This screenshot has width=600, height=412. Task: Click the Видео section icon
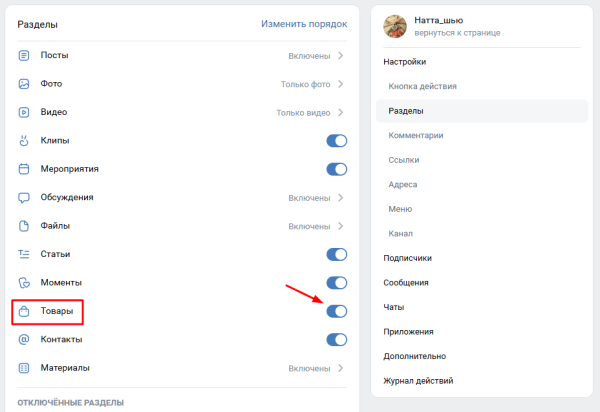(24, 112)
